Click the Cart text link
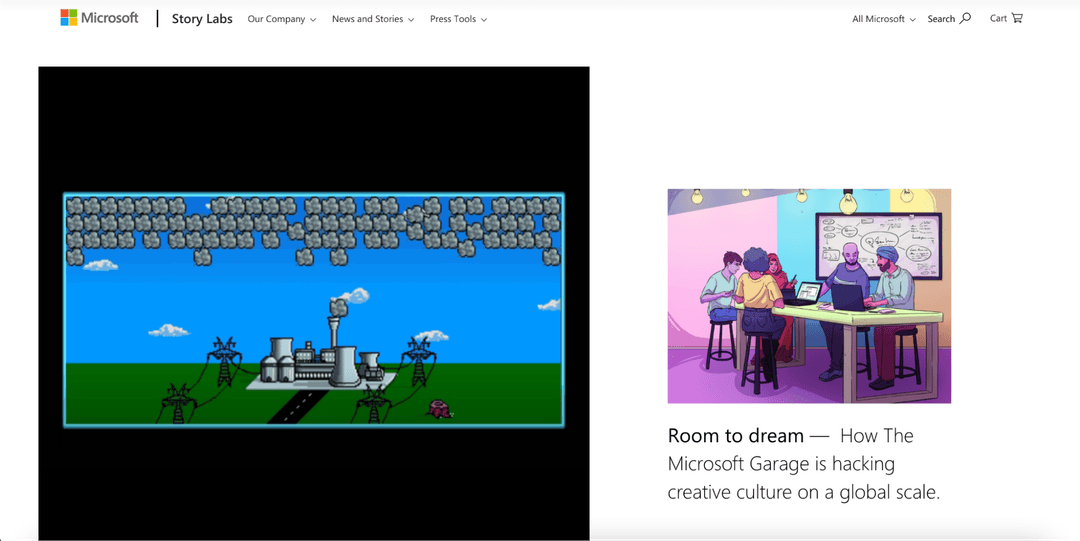The width and height of the screenshot is (1080, 541). [998, 18]
